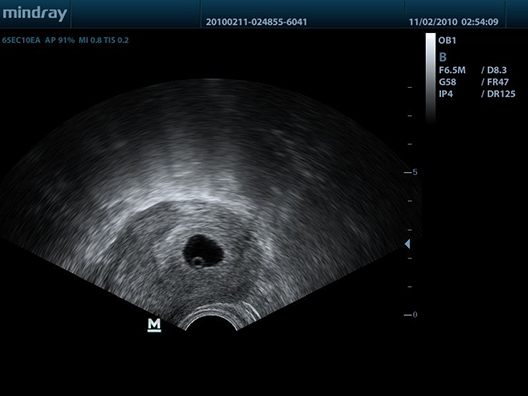This screenshot has height=396, width=528.
Task: Click the IP4 image processing value
Action: click(x=446, y=94)
